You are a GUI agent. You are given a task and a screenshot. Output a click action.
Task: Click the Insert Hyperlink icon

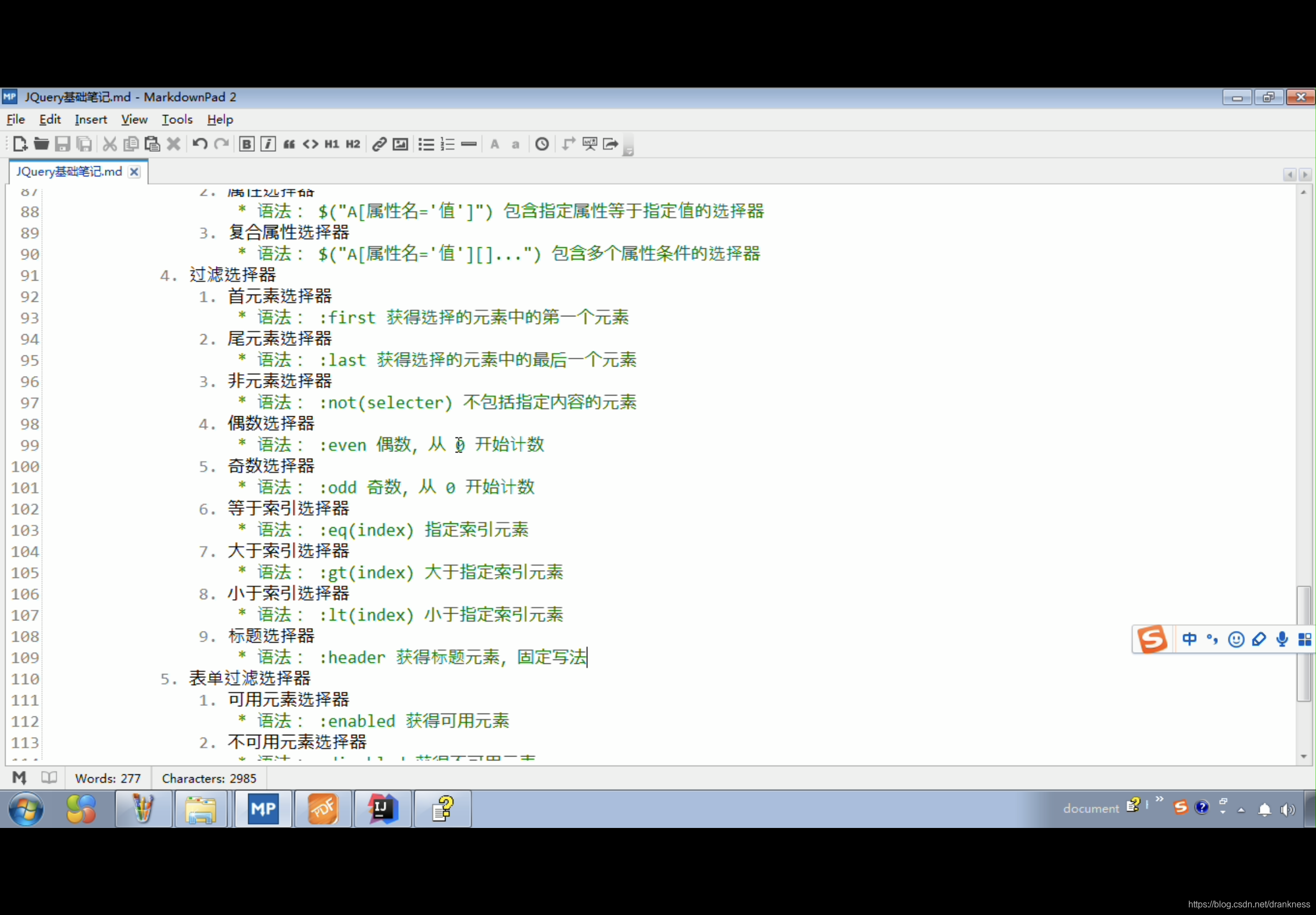(378, 144)
